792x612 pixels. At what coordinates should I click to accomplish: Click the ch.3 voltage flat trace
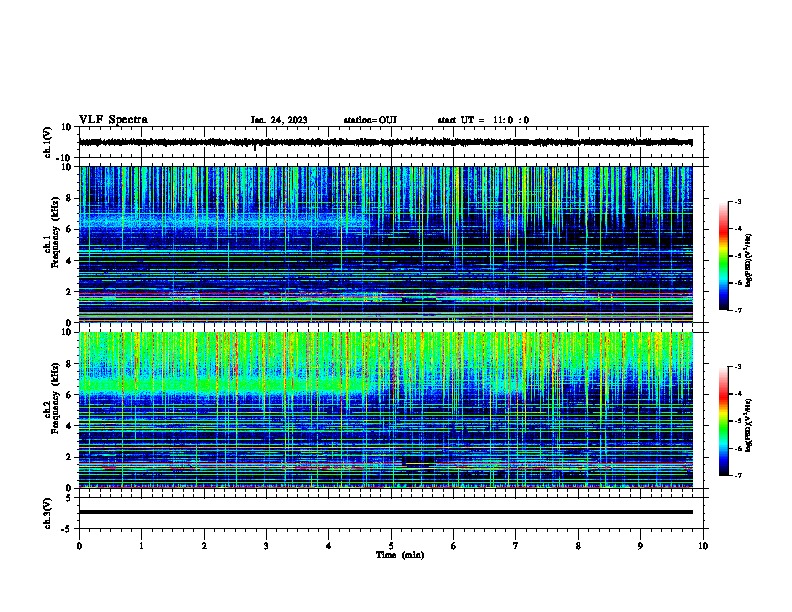pos(386,512)
